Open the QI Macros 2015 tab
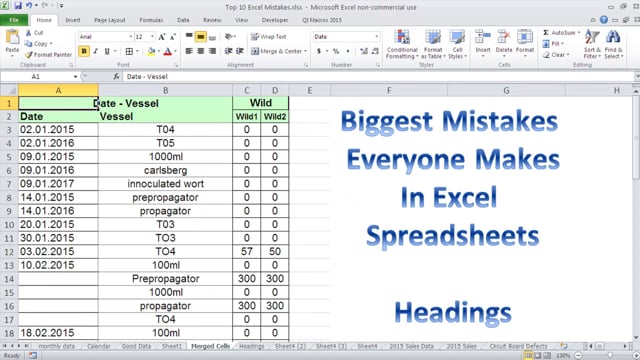 pos(322,20)
